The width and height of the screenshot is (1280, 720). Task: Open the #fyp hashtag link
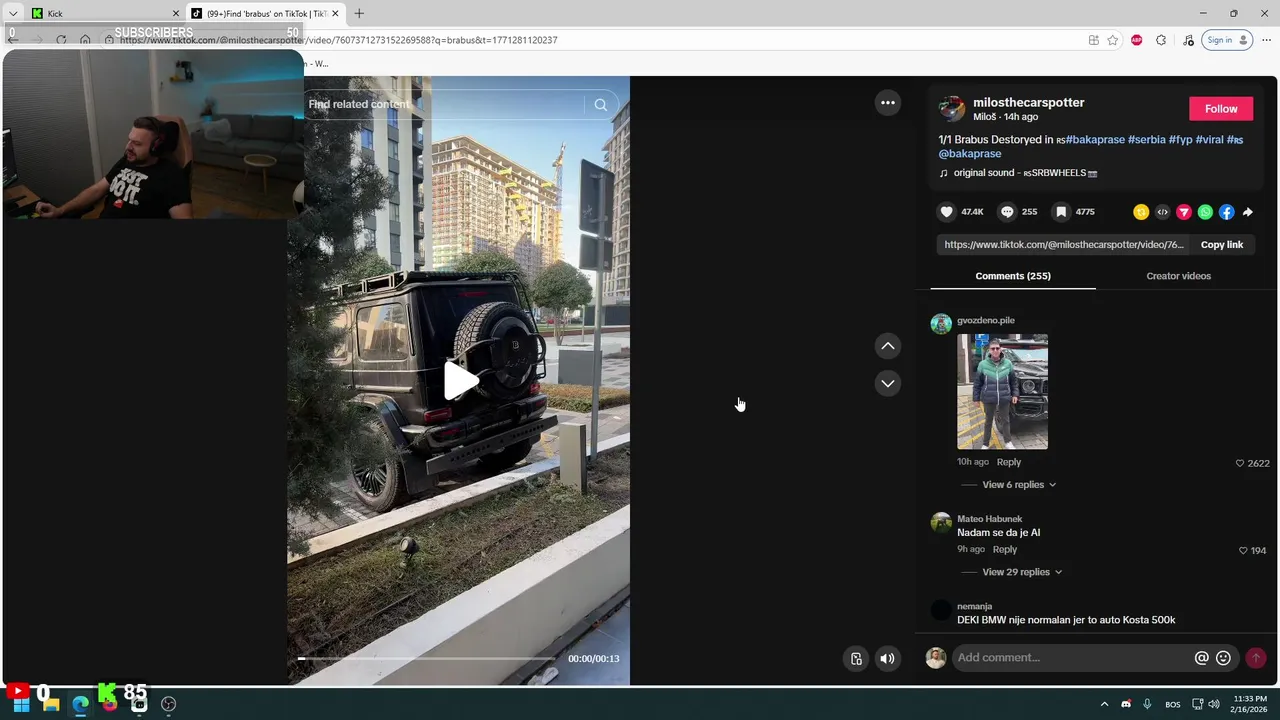pos(1181,140)
